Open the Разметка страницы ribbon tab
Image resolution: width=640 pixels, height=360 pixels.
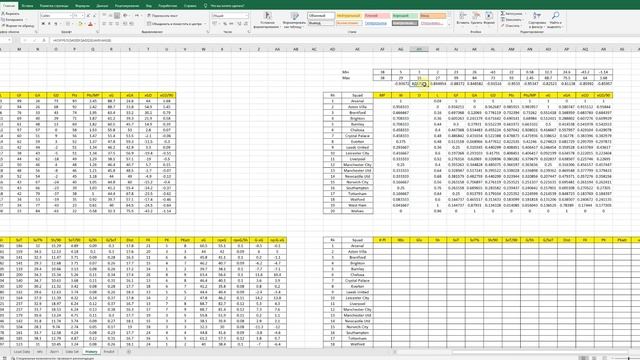coord(55,6)
